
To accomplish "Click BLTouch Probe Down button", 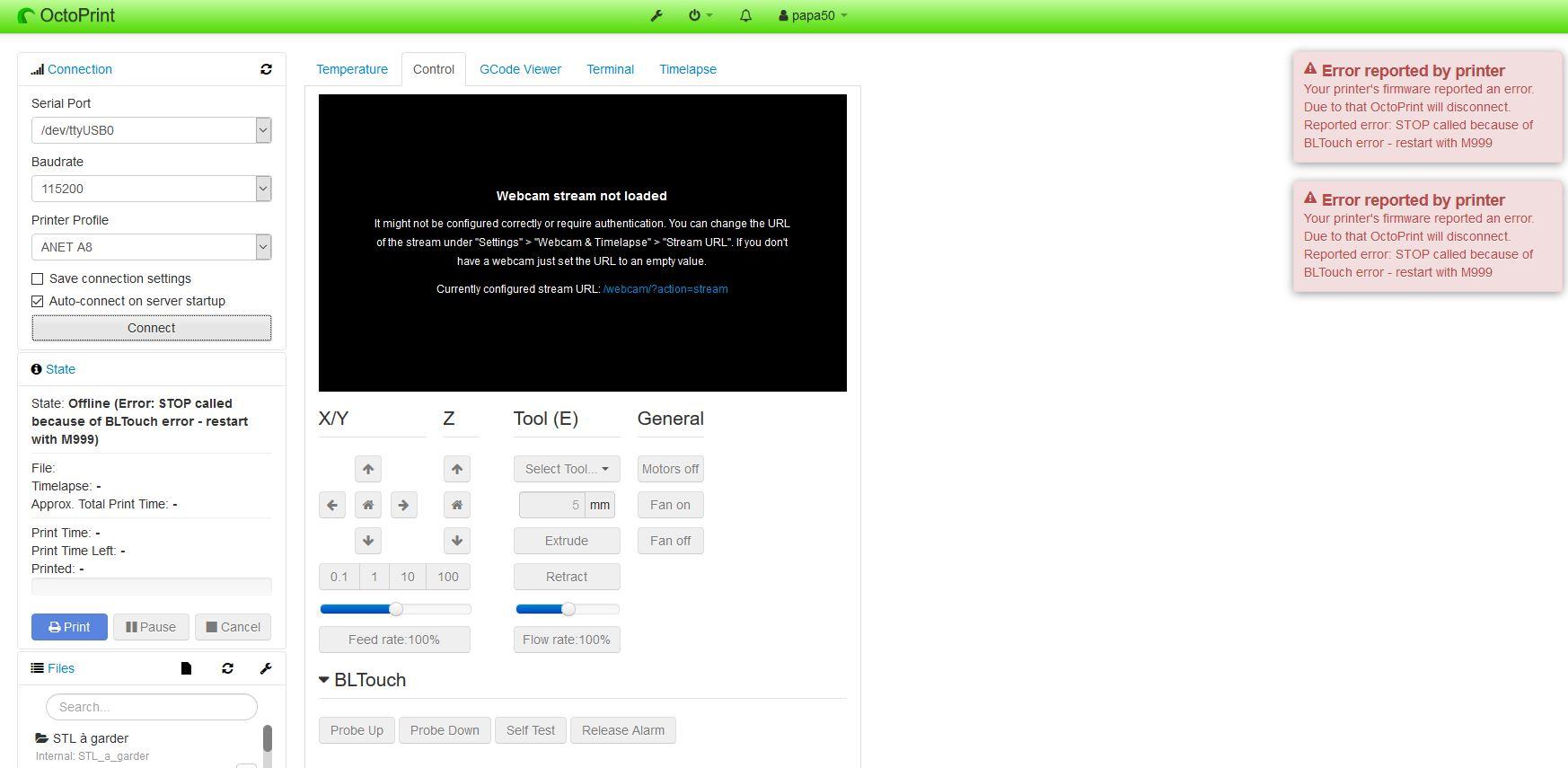I will [x=445, y=730].
